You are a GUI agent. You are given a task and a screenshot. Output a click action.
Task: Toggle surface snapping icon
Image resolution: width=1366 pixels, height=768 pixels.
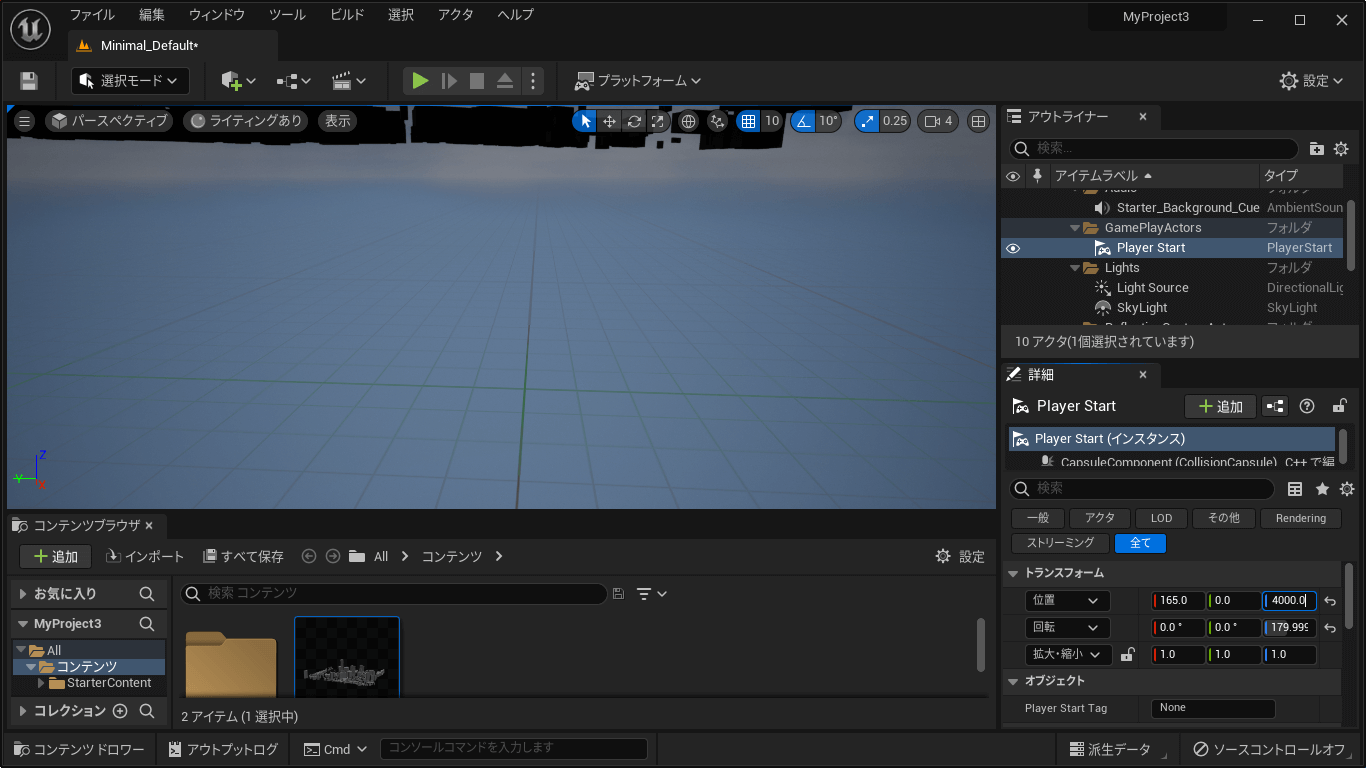pos(718,121)
